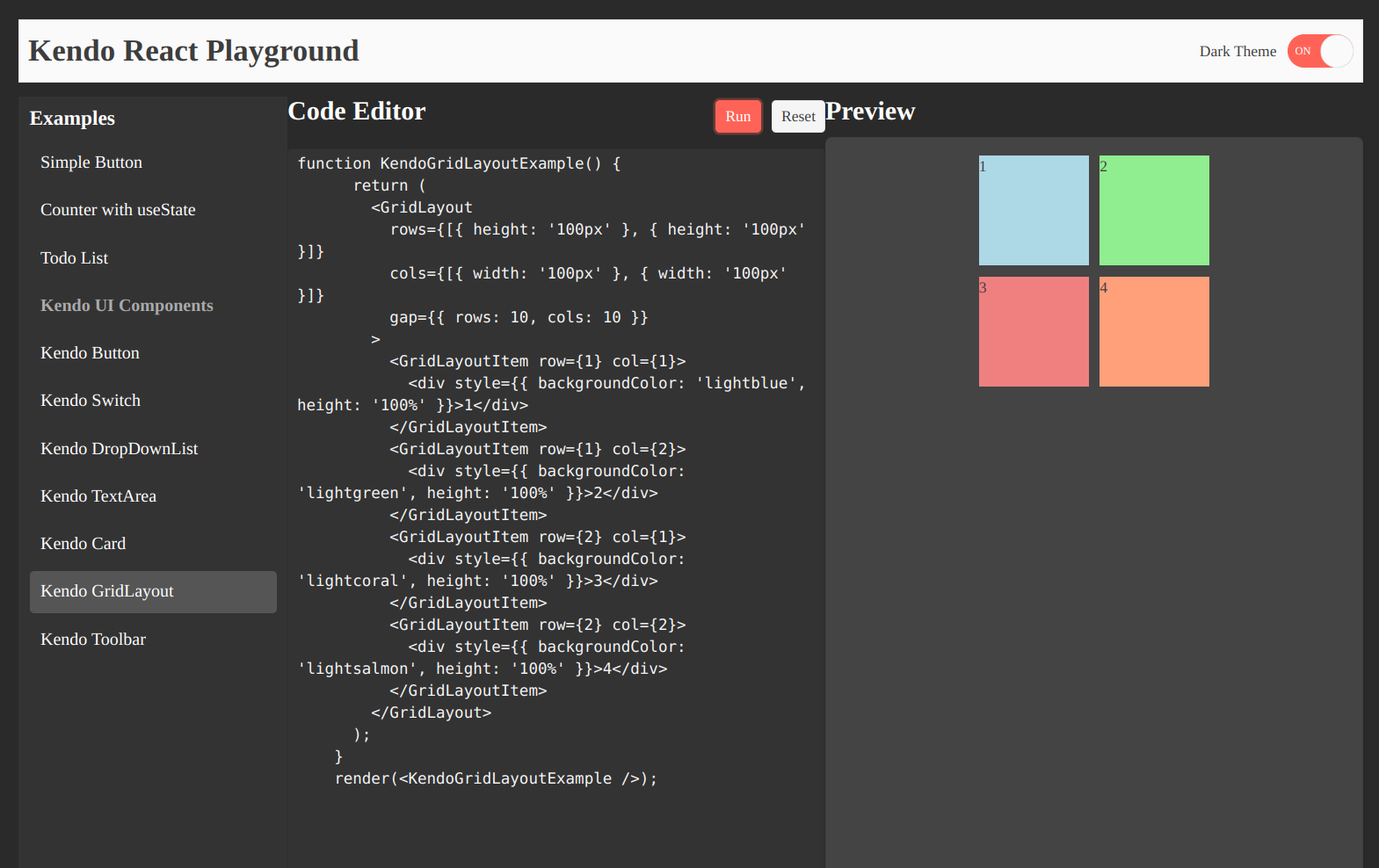This screenshot has height=868, width=1379.
Task: Click inside the code editor text area
Action: click(x=555, y=508)
